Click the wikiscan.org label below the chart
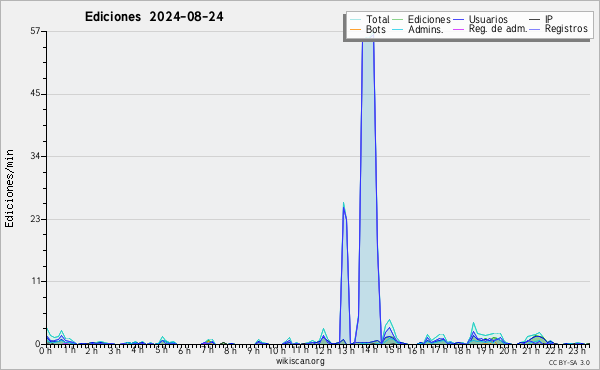This screenshot has height=370, width=600. [x=300, y=361]
